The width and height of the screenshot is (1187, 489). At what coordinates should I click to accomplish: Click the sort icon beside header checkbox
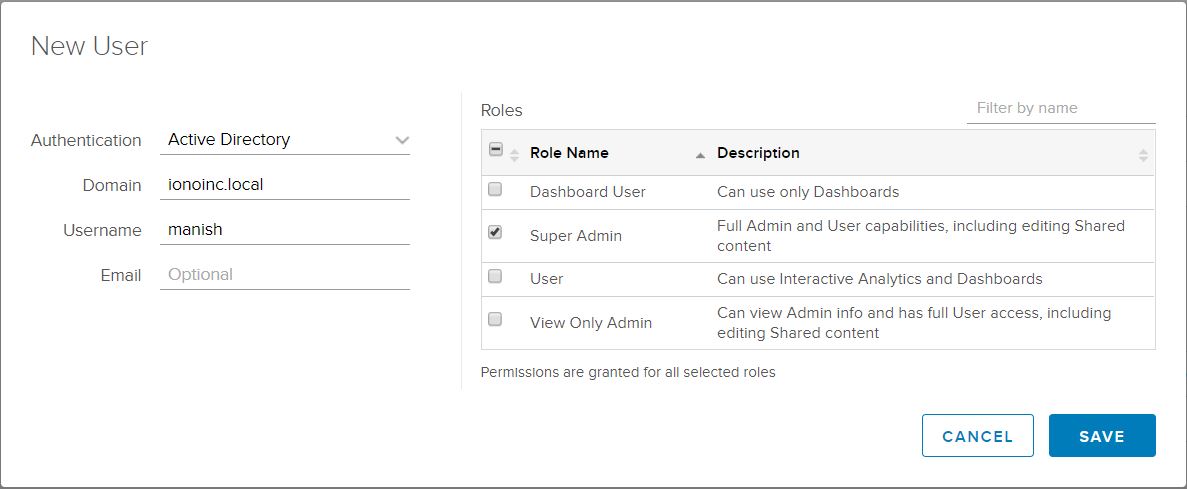[x=515, y=155]
